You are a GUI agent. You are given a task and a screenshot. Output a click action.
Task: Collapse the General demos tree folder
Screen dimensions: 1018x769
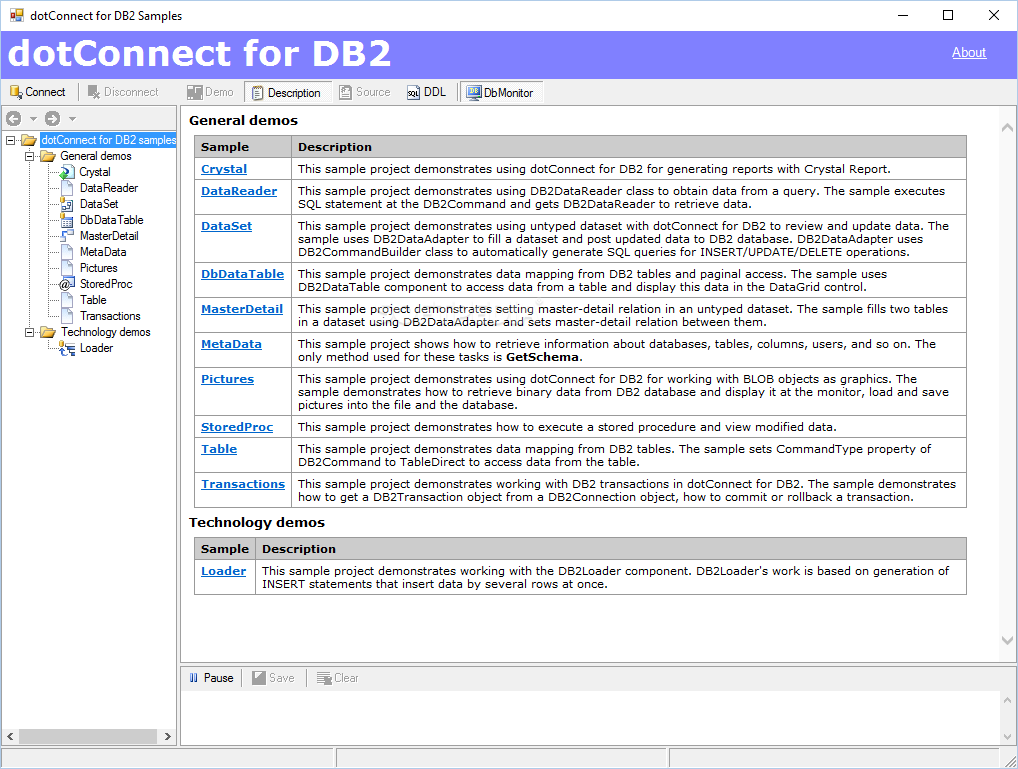[29, 156]
